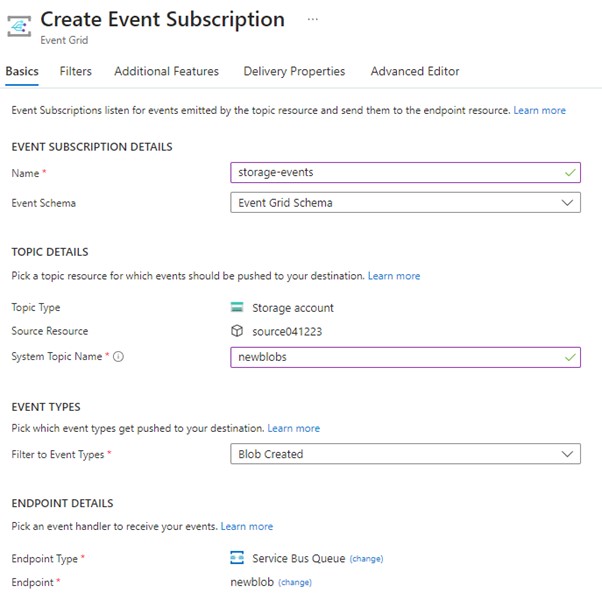602x607 pixels.
Task: Open Learn more link under Event Types
Action: 294,428
